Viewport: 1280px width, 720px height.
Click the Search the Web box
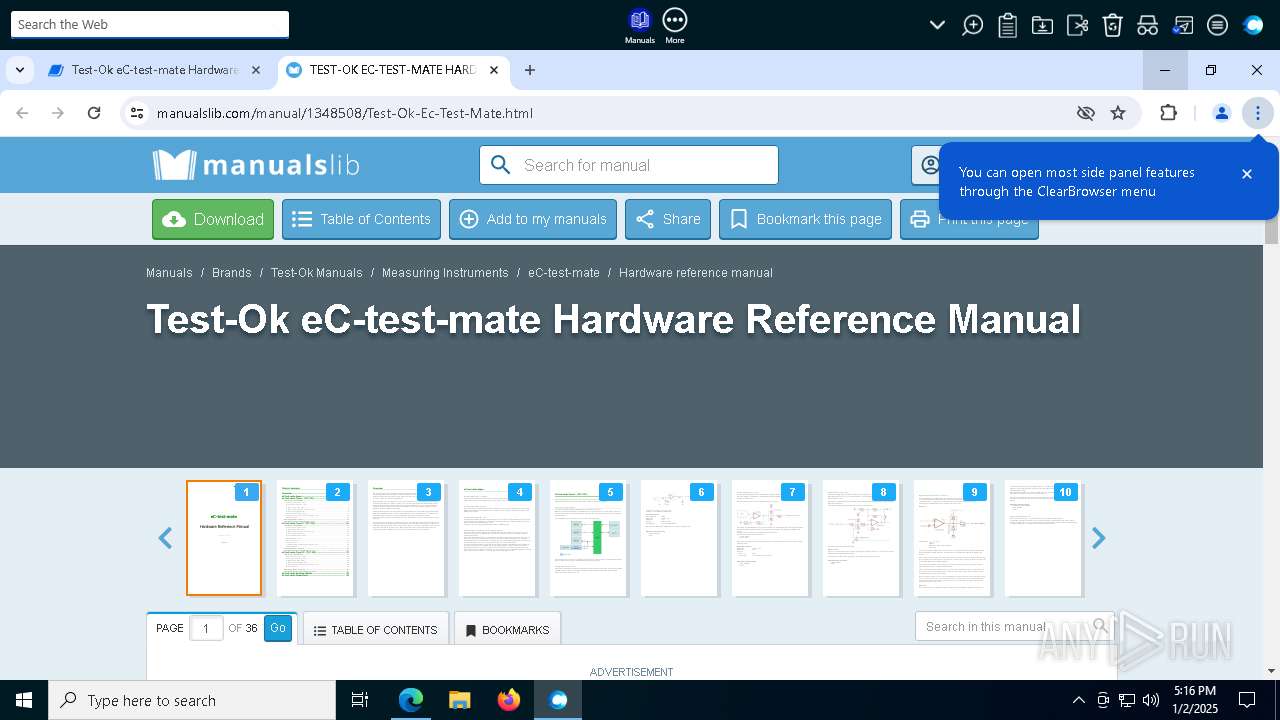point(150,24)
